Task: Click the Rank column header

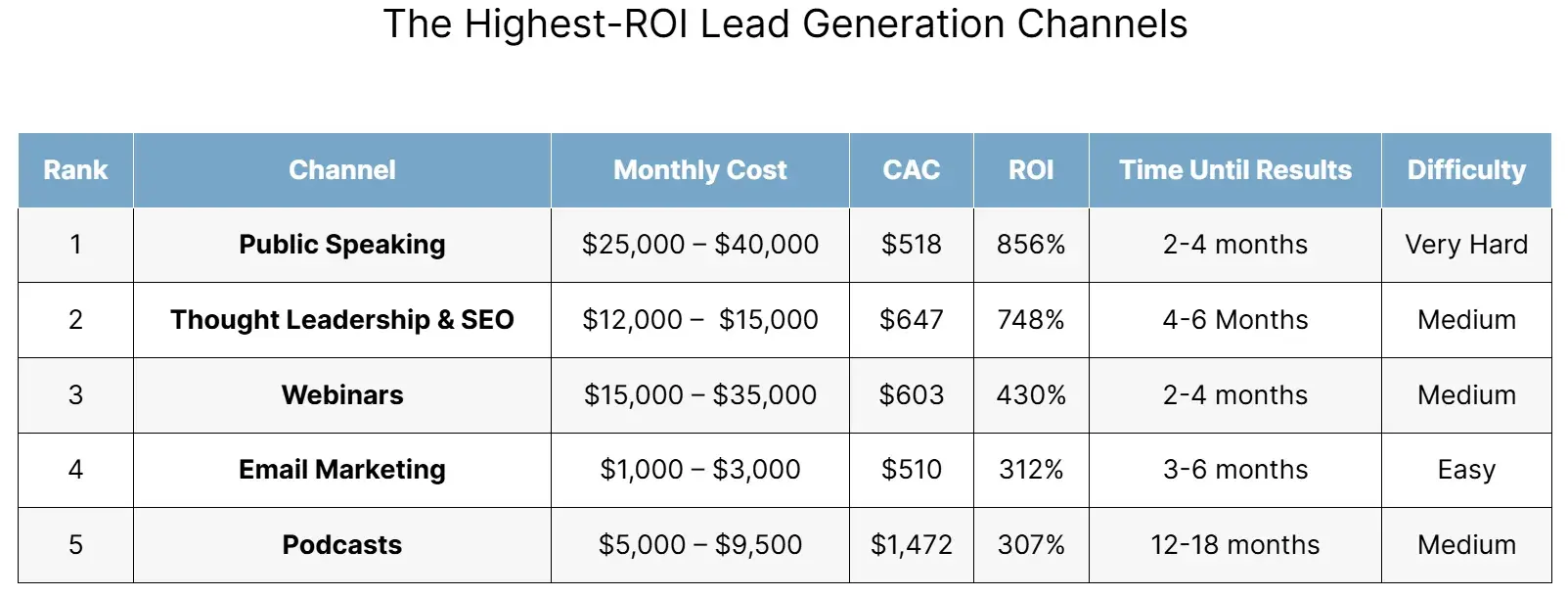Action: click(x=75, y=170)
